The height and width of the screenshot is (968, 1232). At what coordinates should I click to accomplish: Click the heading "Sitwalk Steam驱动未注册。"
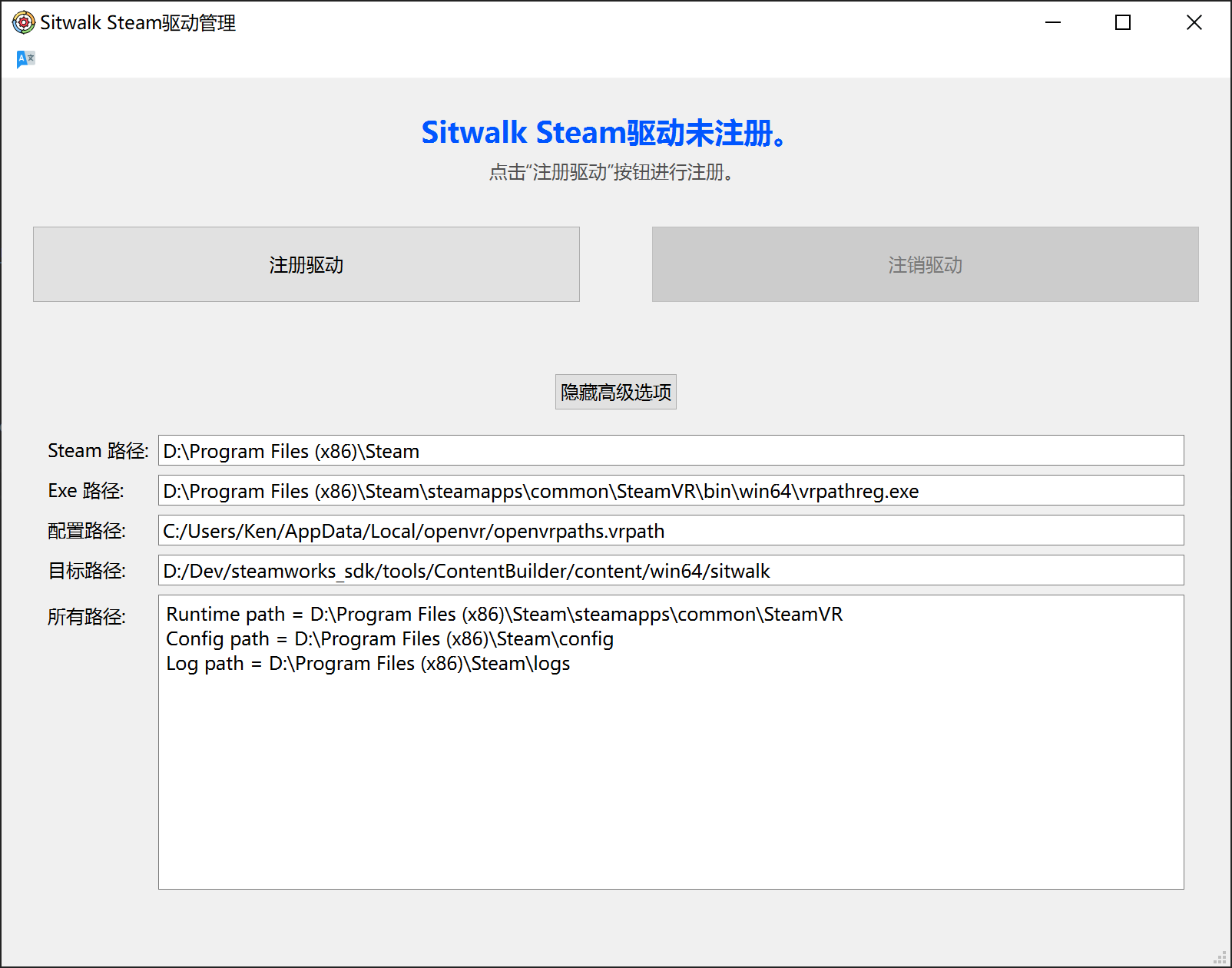click(x=604, y=132)
